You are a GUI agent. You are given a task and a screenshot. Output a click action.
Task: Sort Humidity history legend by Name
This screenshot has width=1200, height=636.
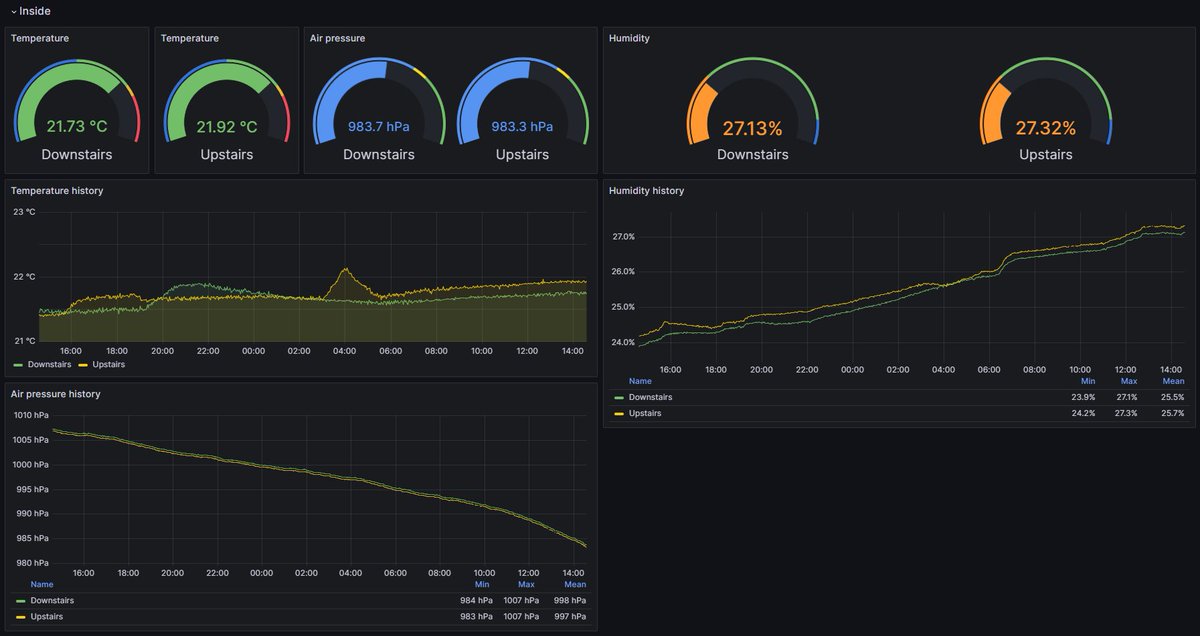click(640, 381)
